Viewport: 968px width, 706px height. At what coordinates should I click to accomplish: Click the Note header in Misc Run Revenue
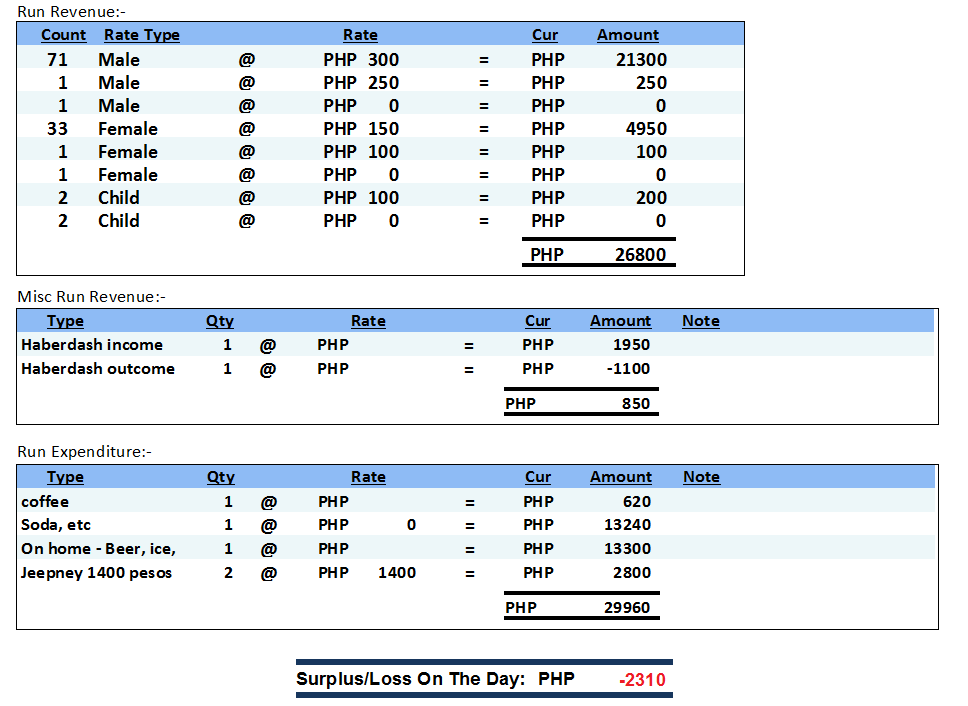coord(700,321)
